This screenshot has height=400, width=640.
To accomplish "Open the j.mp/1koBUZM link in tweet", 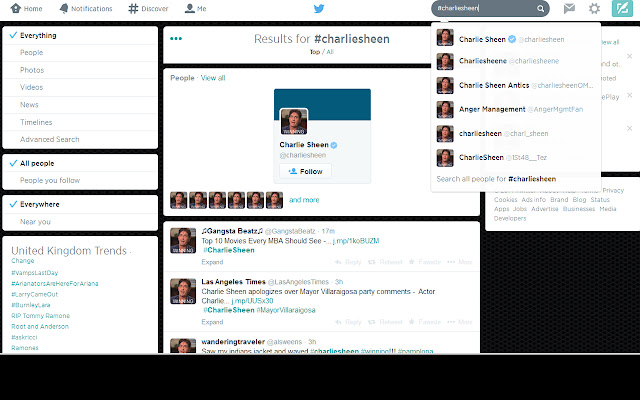I will pyautogui.click(x=356, y=241).
